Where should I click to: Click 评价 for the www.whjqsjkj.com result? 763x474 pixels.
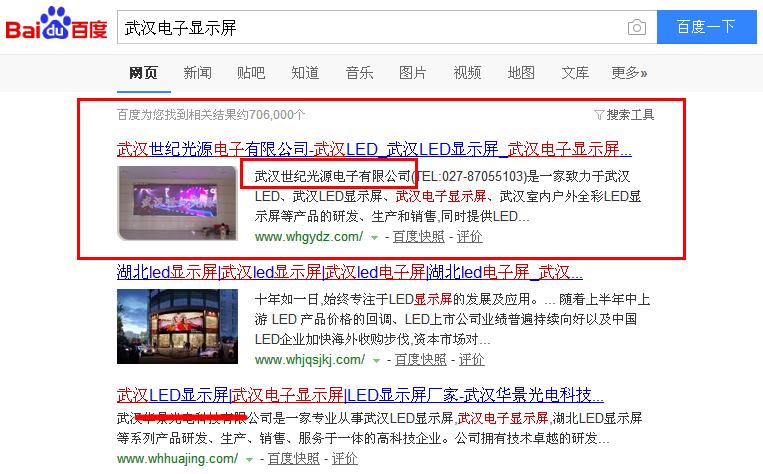[x=470, y=359]
